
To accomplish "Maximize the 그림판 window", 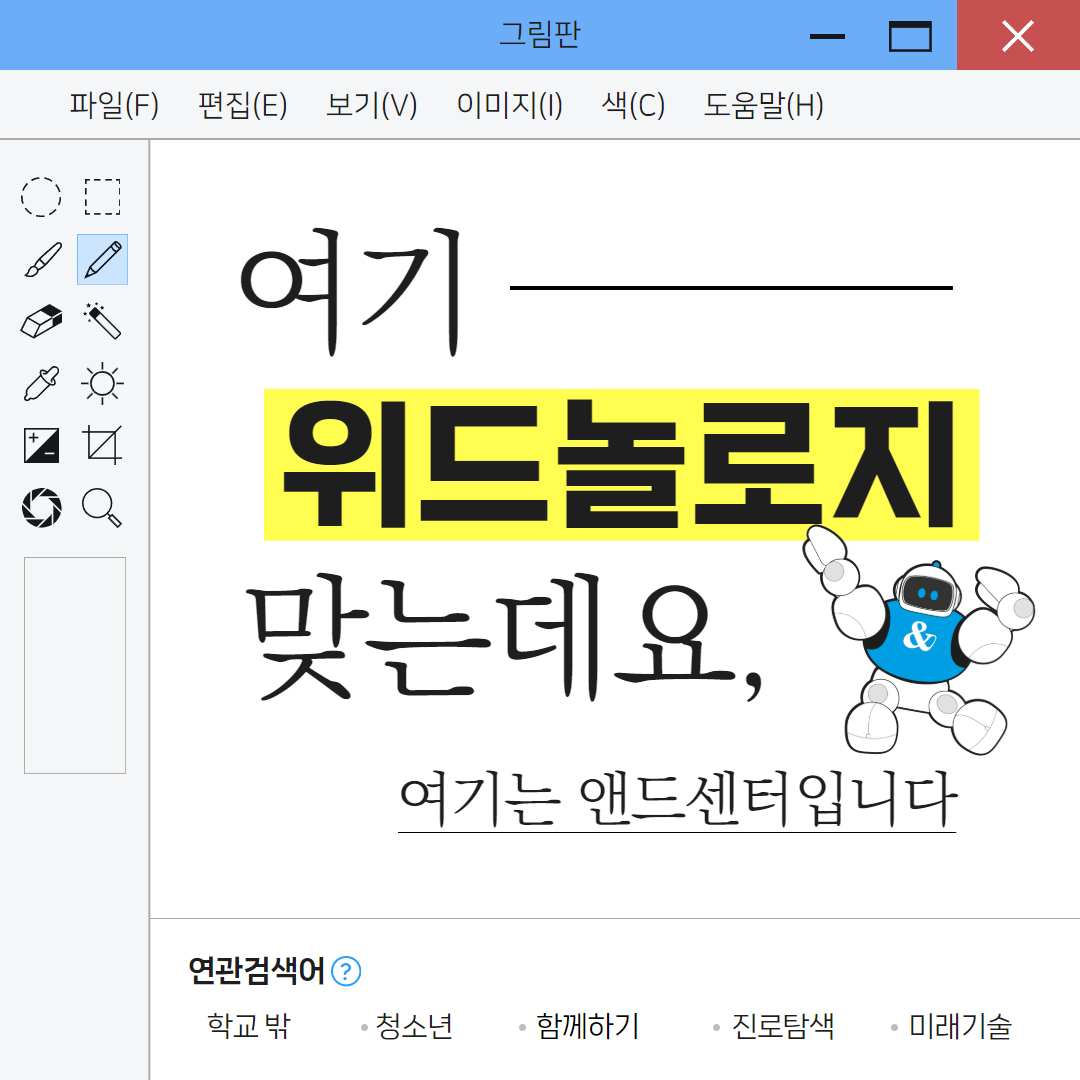I will (910, 36).
